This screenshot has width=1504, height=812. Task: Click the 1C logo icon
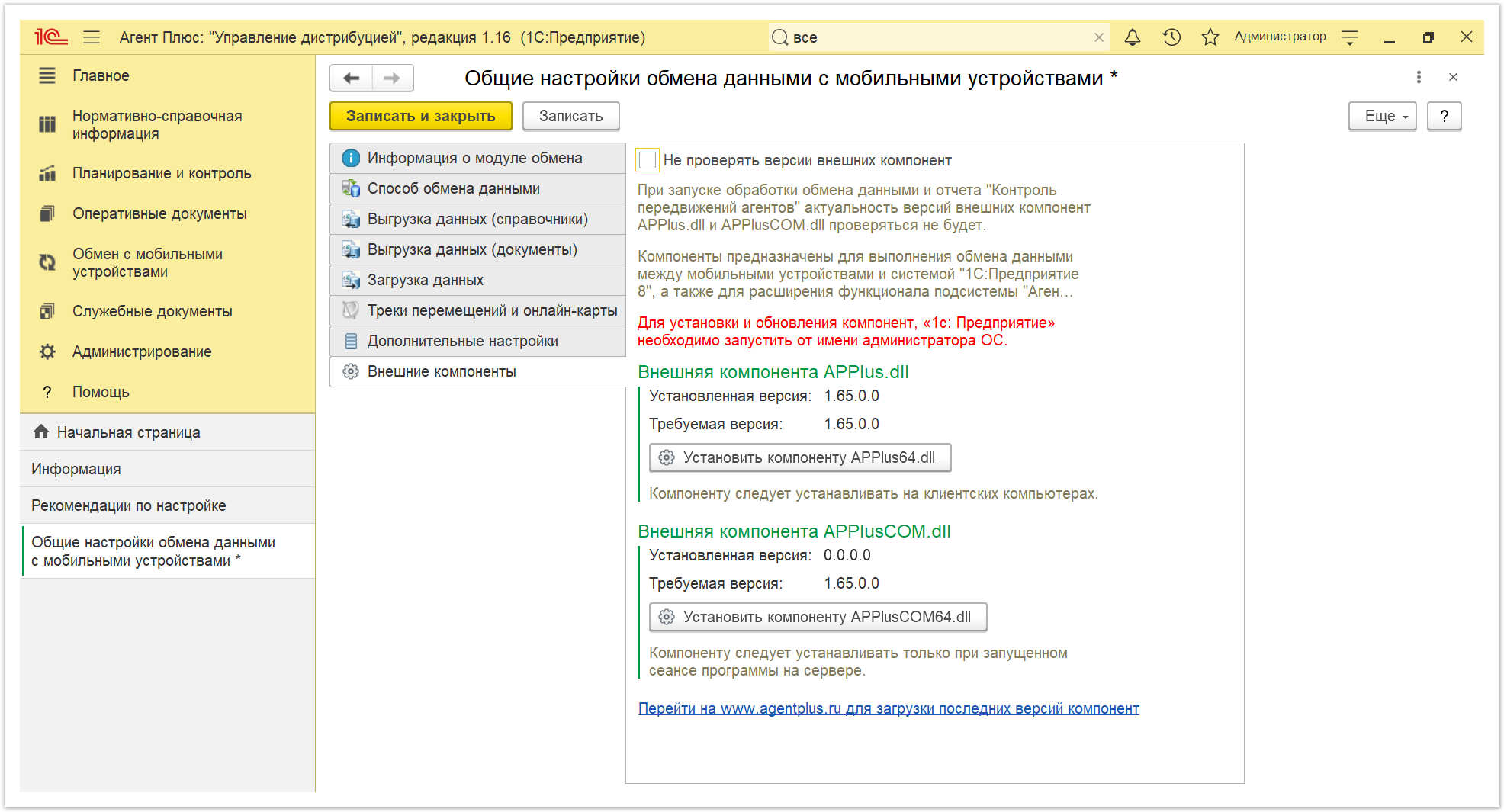[x=50, y=37]
